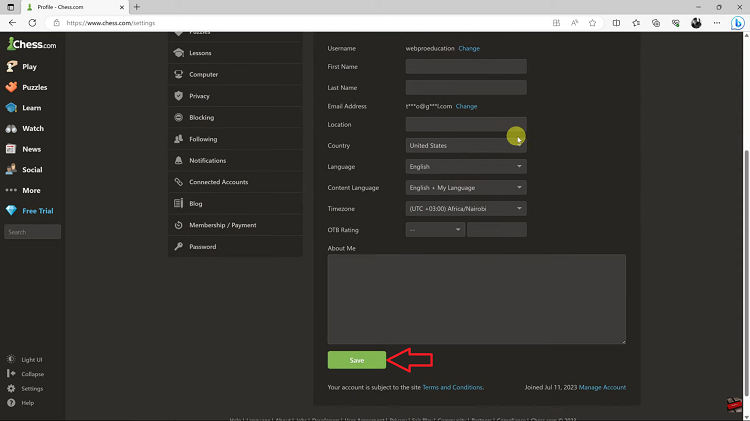Open the Browser essentials heart icon
The image size is (750, 421).
pos(675,23)
